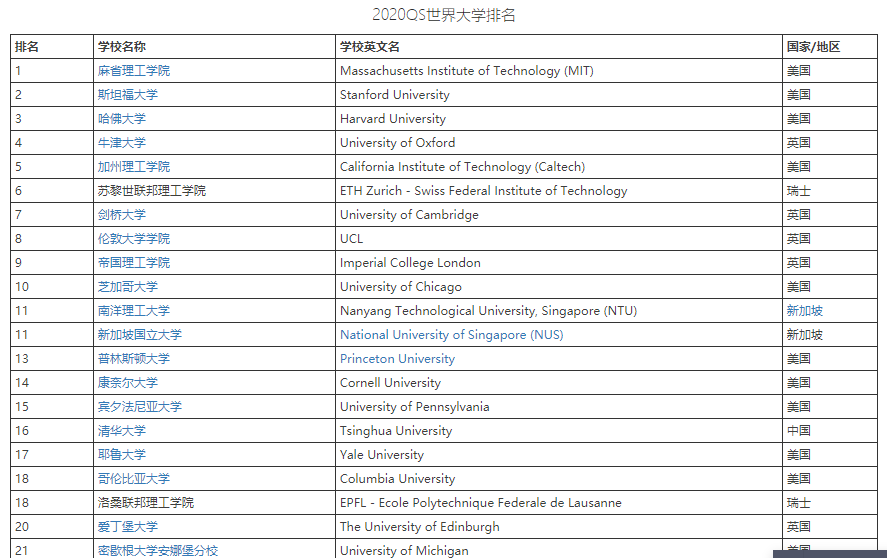
Task: Select the Nanyang Technological University cell
Action: click(x=559, y=311)
